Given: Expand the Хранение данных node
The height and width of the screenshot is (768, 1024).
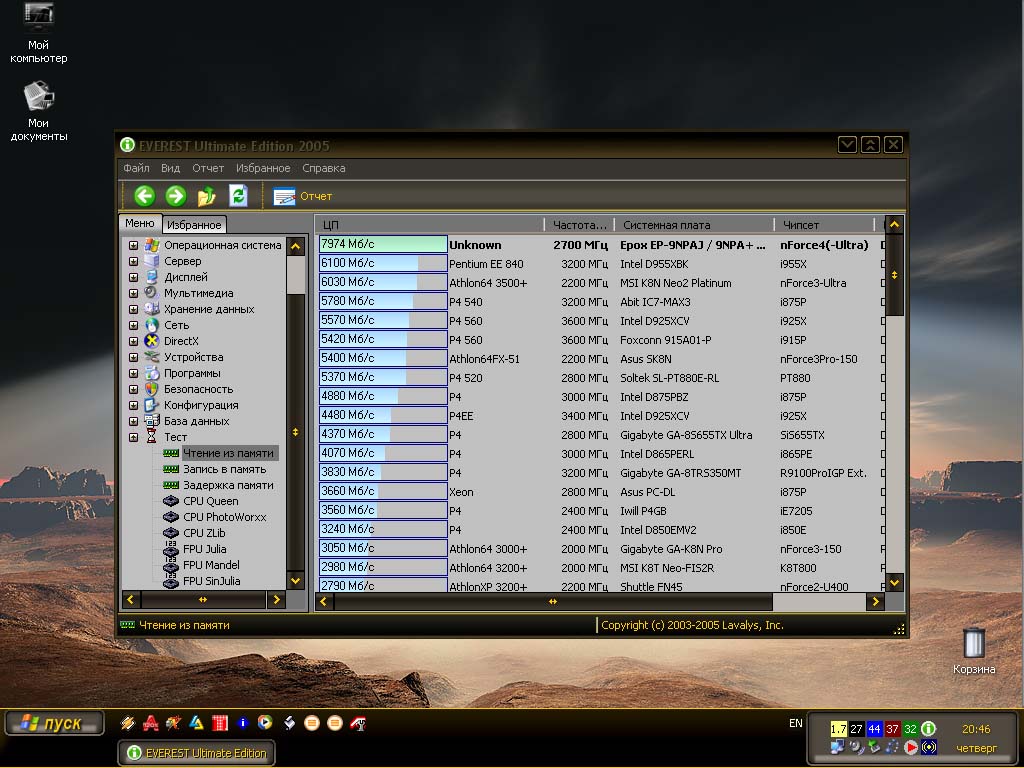Looking at the screenshot, I should click(133, 310).
